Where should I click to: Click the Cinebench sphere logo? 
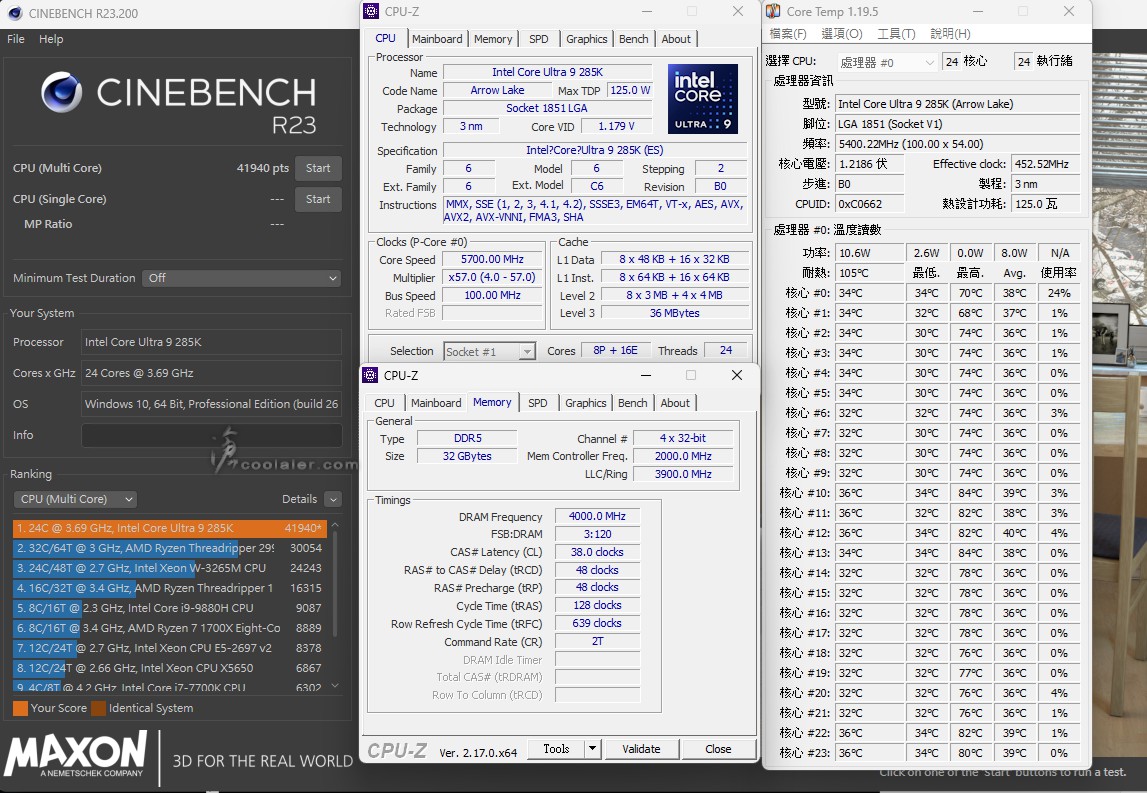62,92
